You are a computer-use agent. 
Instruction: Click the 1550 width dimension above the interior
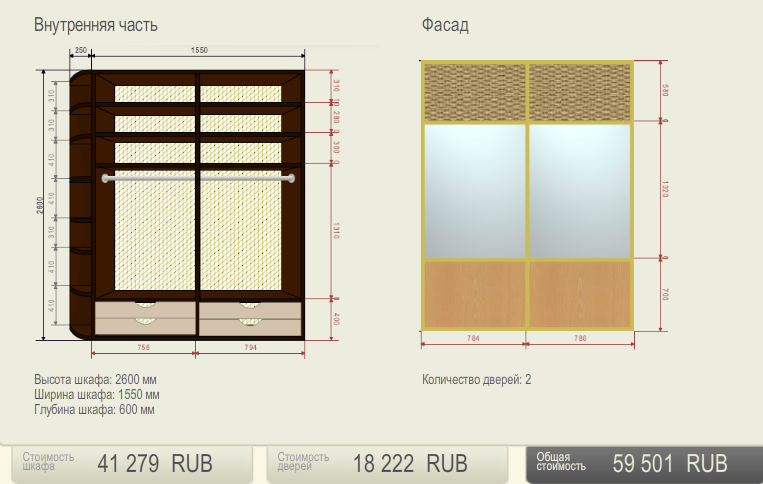point(199,50)
